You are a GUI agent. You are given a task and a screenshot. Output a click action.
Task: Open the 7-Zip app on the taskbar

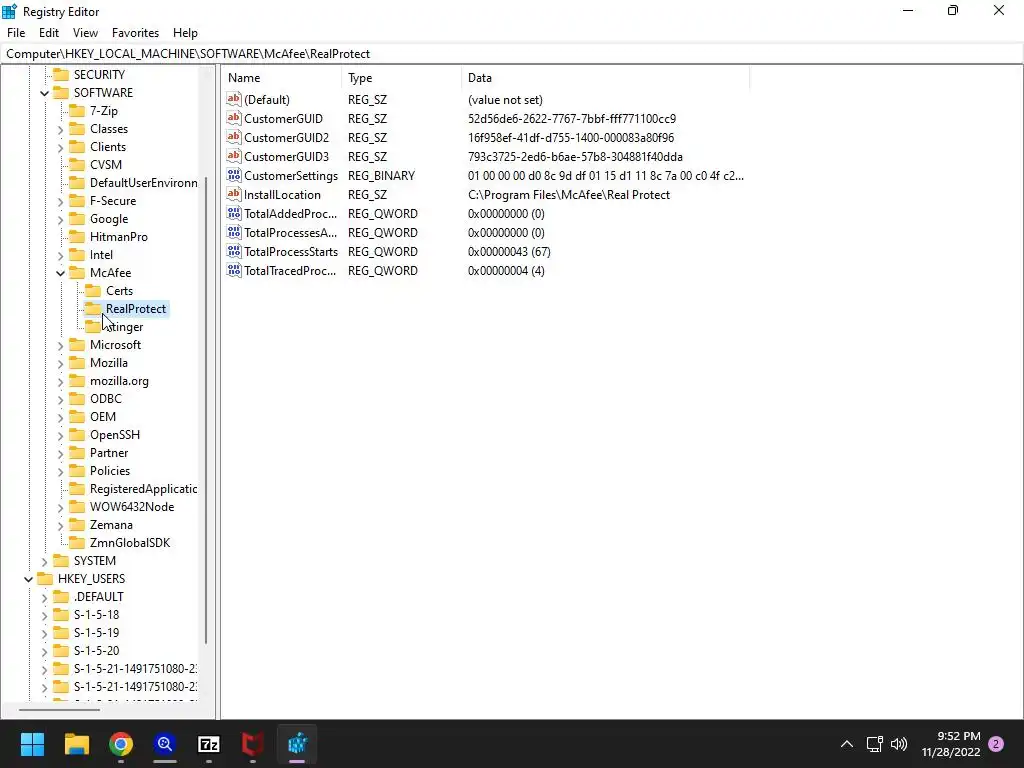click(x=208, y=744)
